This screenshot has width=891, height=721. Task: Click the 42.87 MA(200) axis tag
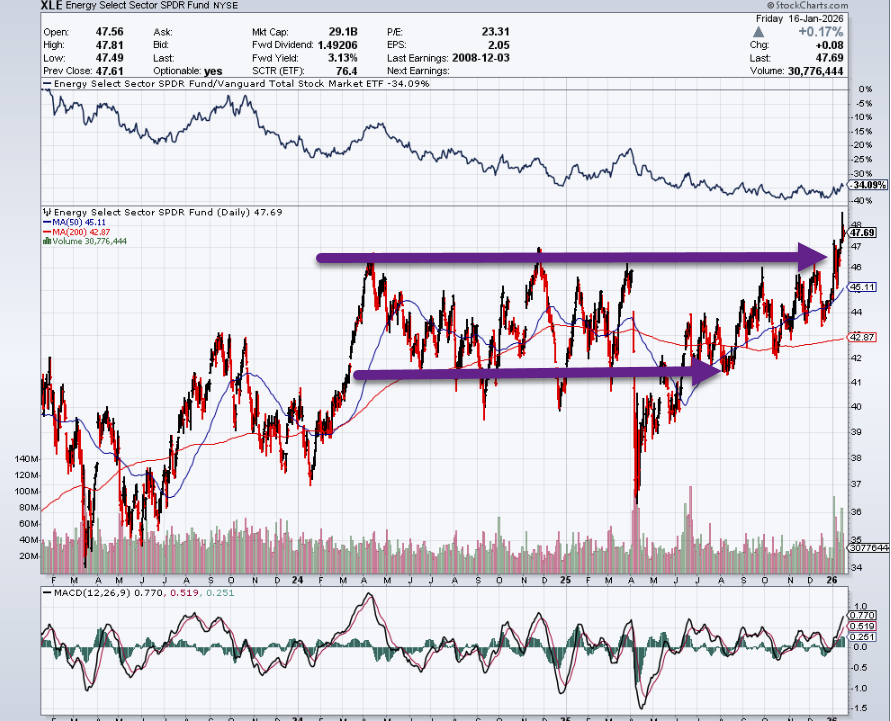pos(862,338)
